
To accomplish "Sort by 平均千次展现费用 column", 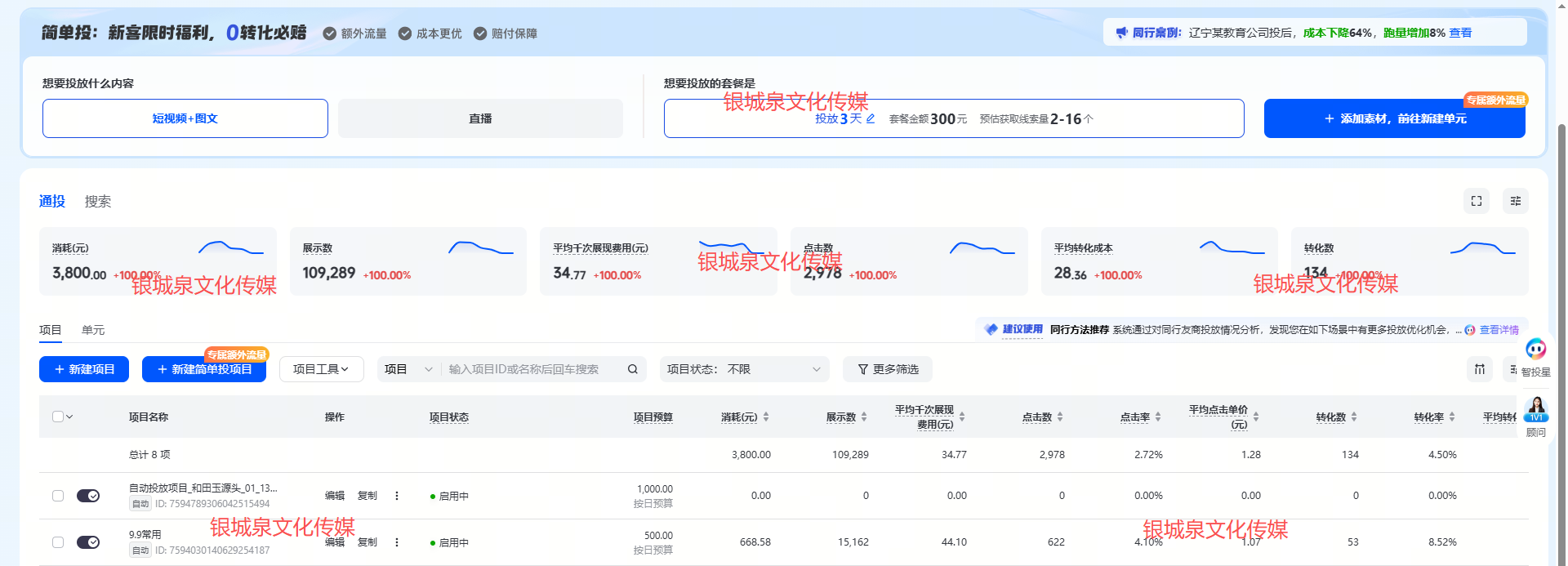I will [x=962, y=417].
